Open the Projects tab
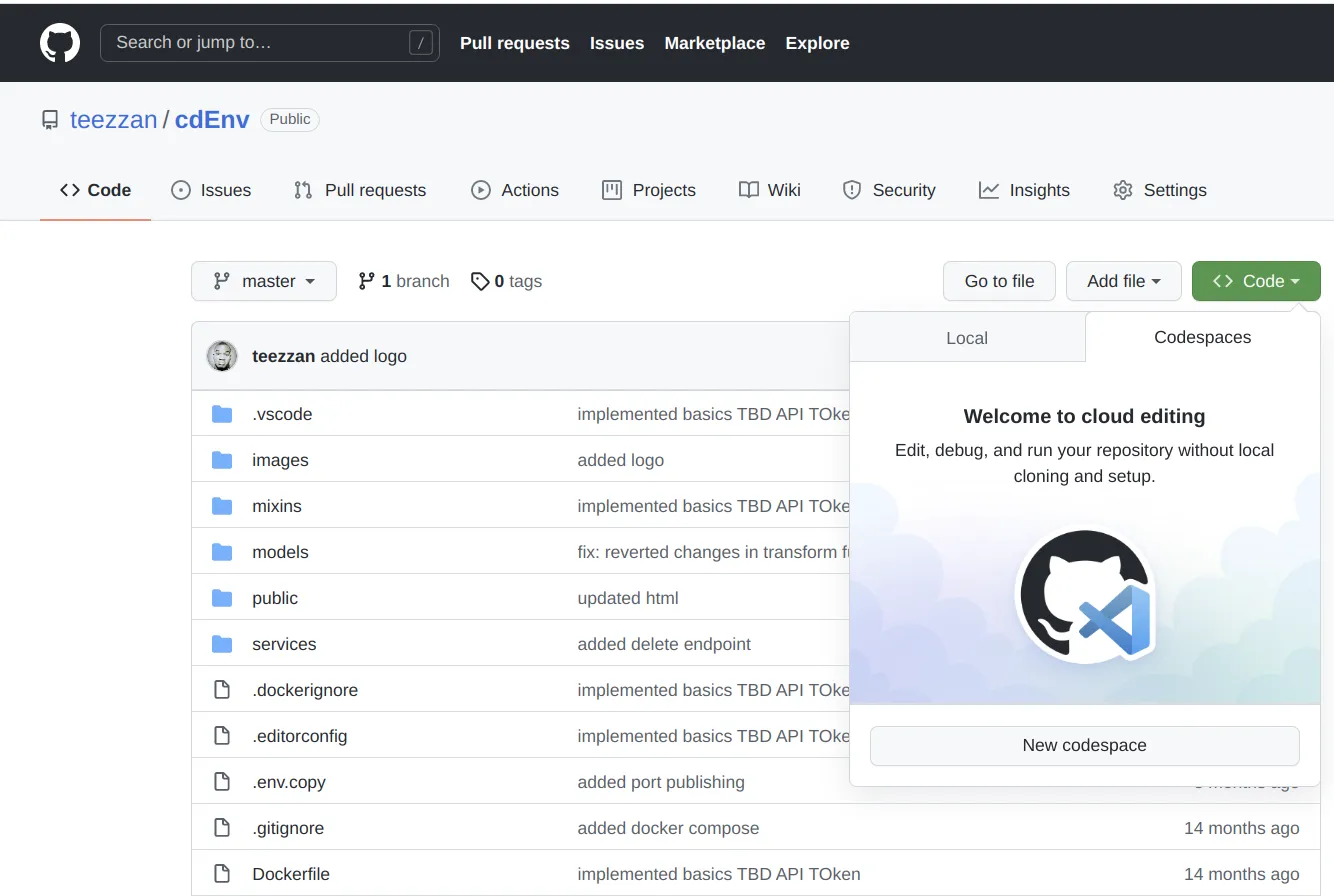This screenshot has width=1334, height=896. 649,190
